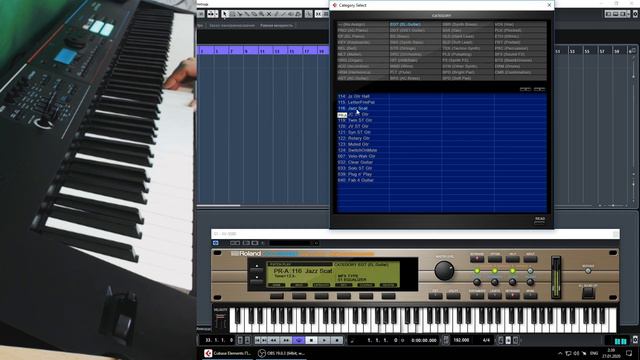Viewport: 640px width, 360px height.
Task: Select EGT (EL.Guitar) category
Action: pyautogui.click(x=415, y=24)
